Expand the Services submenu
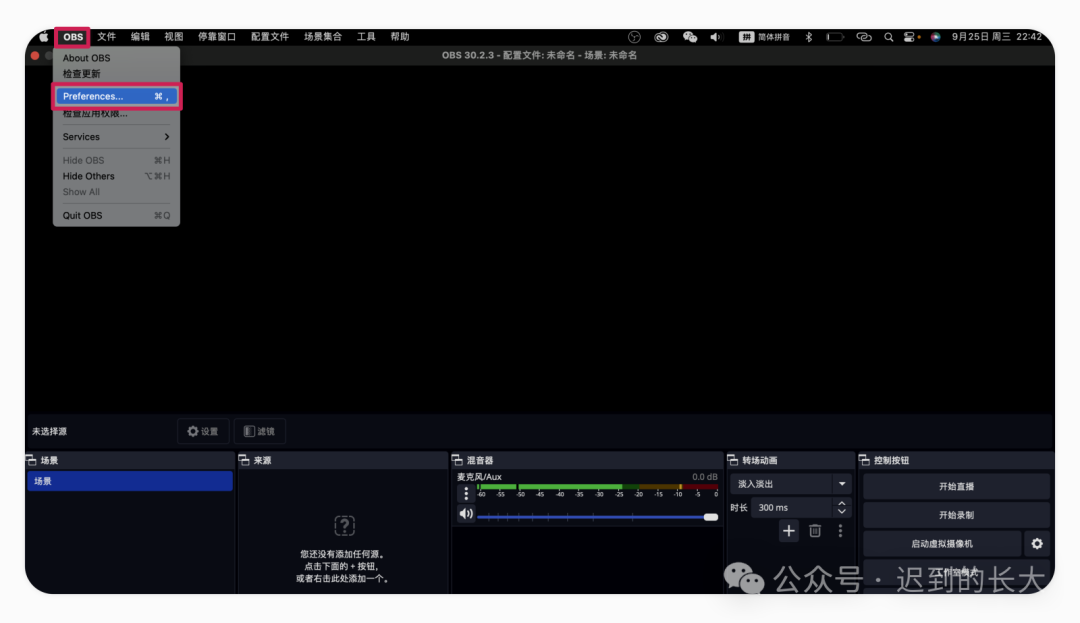Viewport: 1080px width, 623px height. tap(116, 137)
